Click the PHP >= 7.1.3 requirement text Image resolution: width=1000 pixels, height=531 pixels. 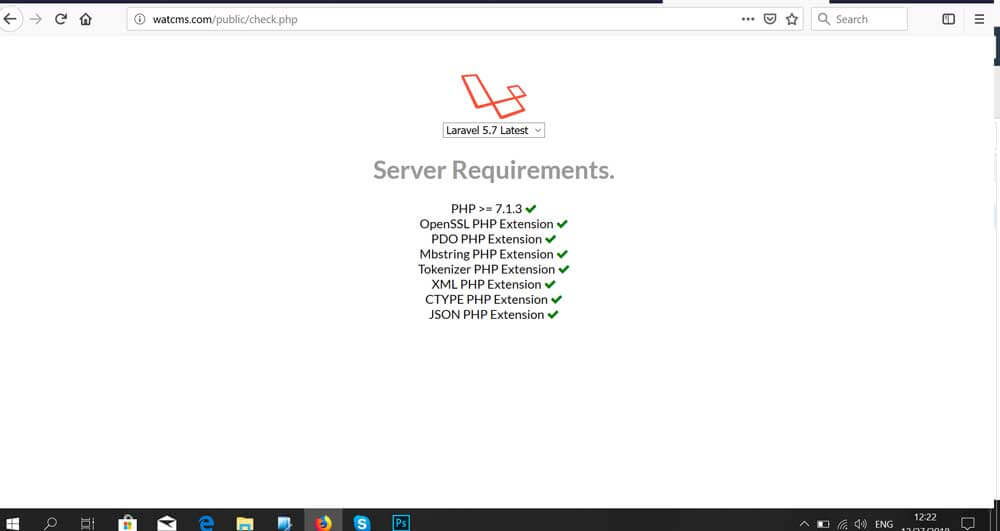[x=486, y=208]
